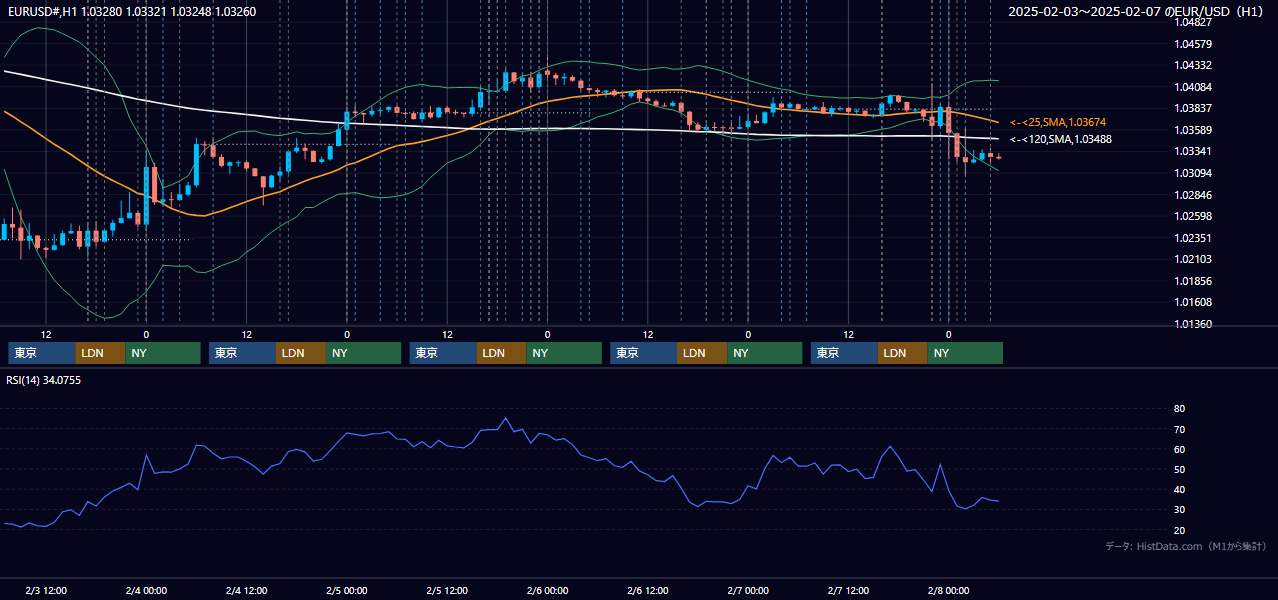This screenshot has height=600, width=1278.
Task: Click price axis value 1.02103
Action: pos(1193,259)
